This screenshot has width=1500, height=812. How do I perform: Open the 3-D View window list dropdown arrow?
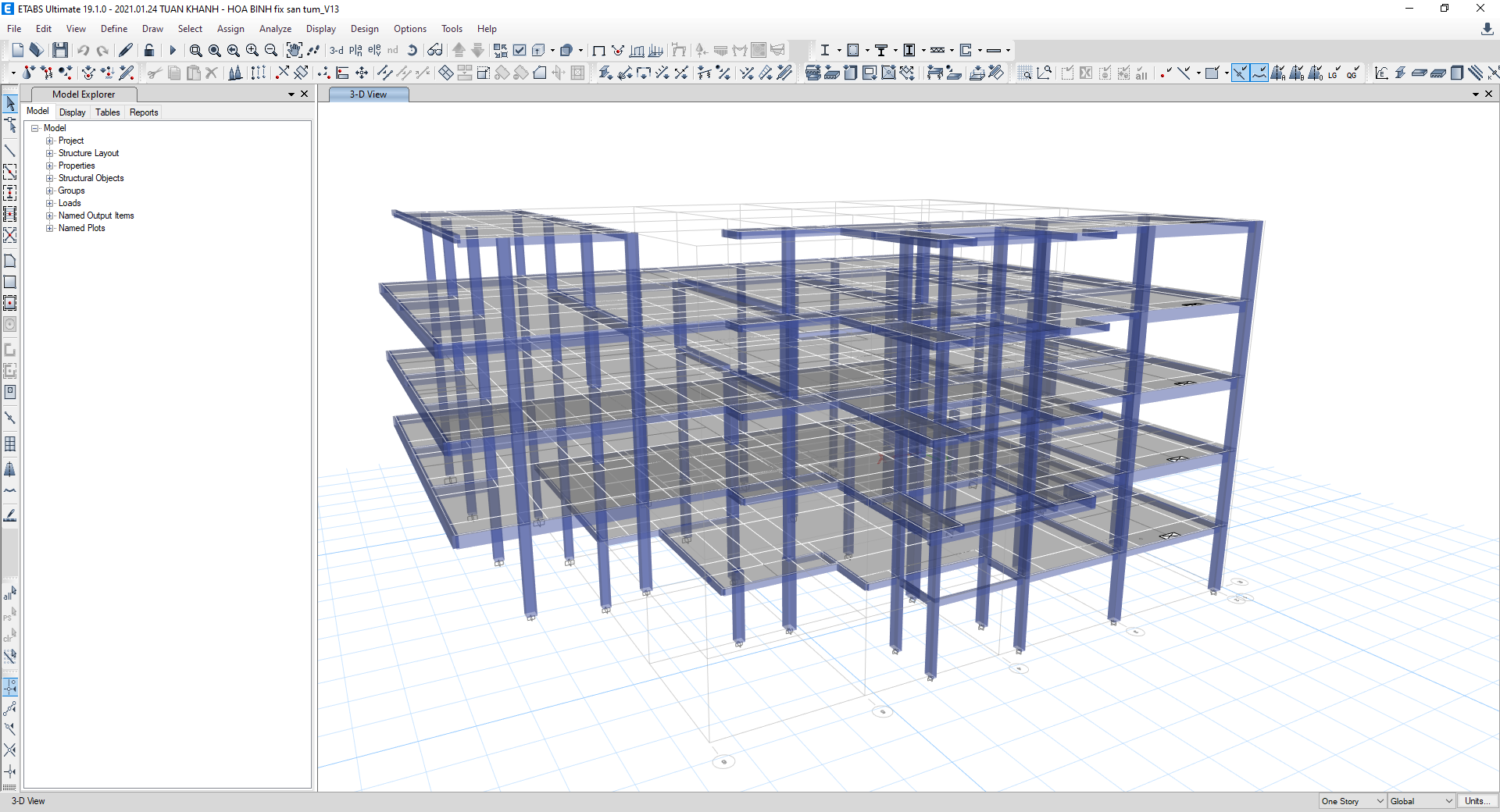point(1476,94)
